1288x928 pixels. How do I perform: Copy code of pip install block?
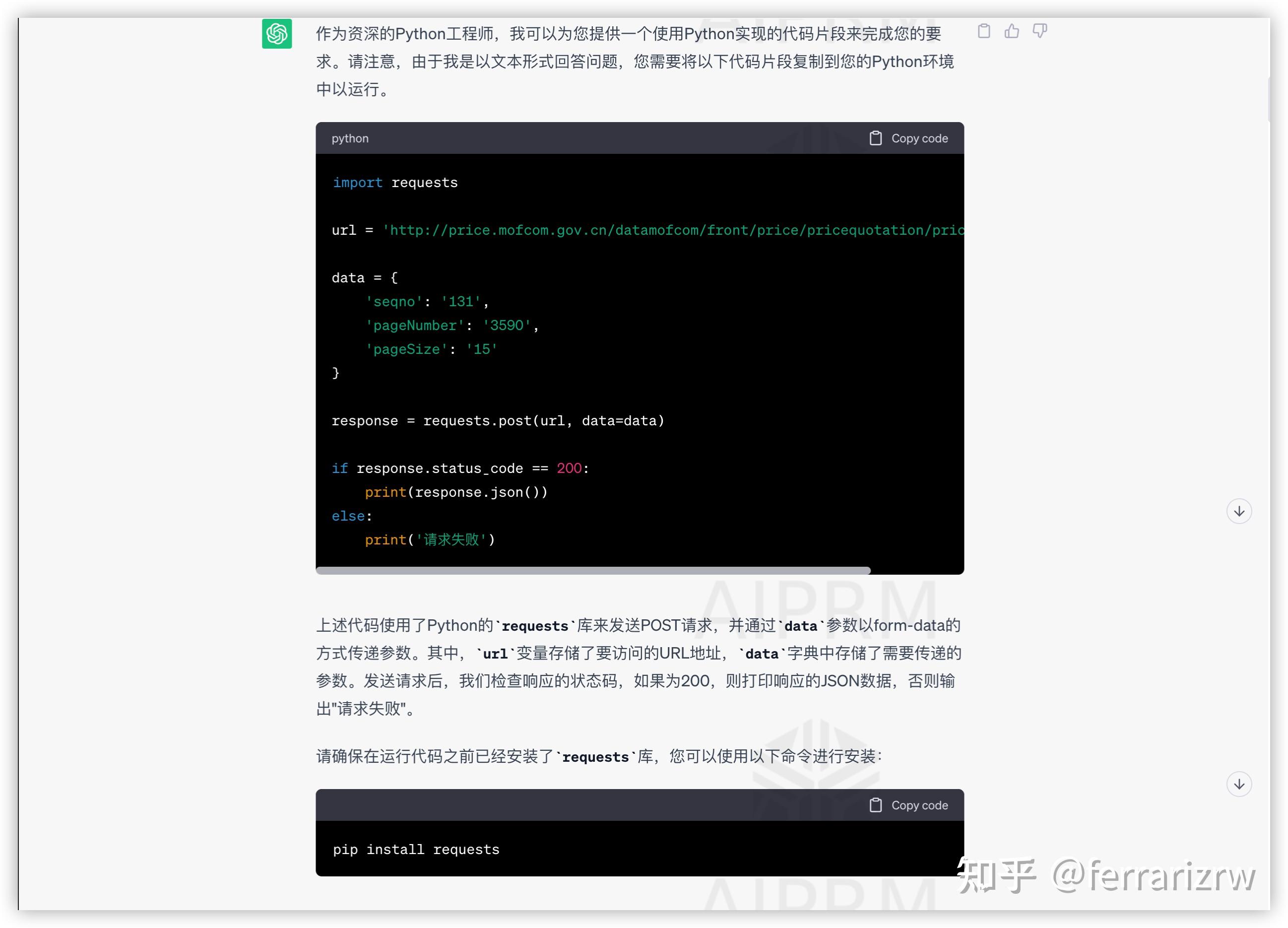tap(908, 805)
